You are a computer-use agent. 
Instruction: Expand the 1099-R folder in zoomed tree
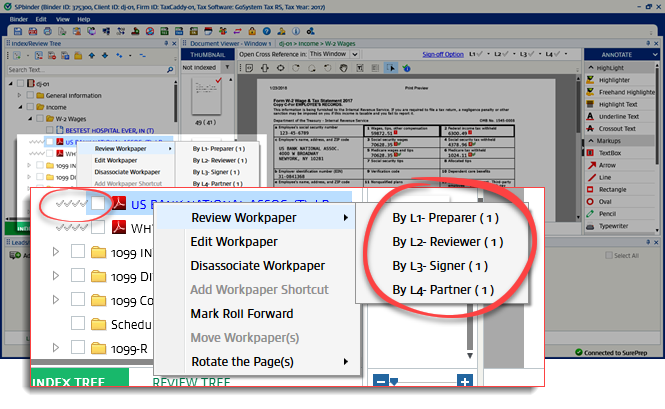point(56,347)
